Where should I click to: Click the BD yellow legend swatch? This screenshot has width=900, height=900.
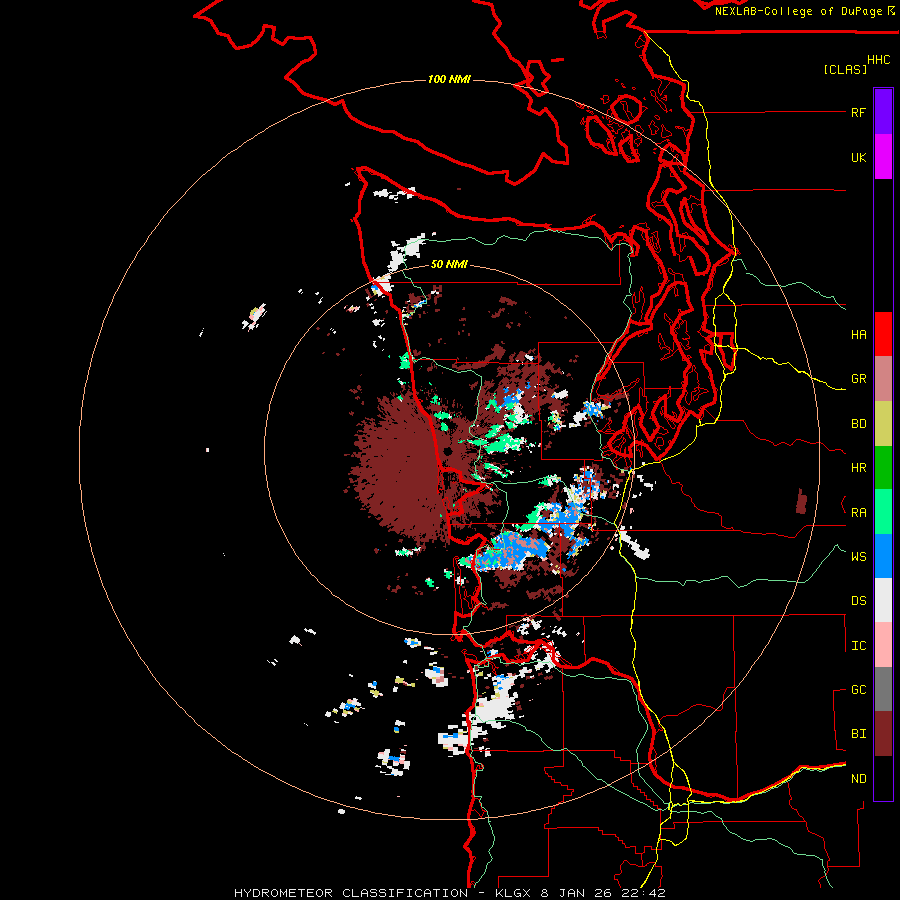tap(883, 424)
